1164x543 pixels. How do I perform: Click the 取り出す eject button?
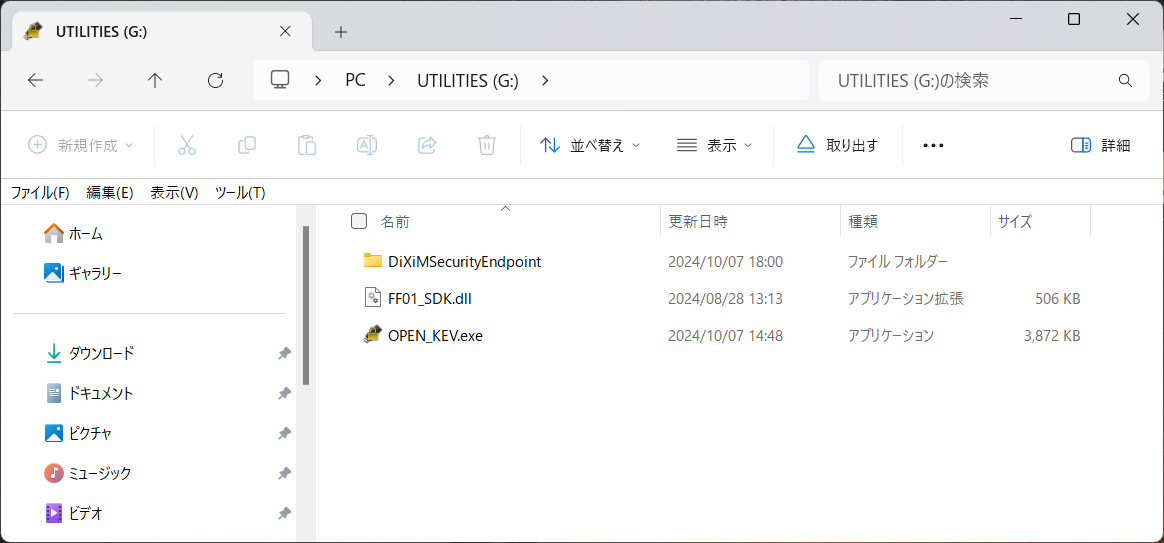click(837, 146)
